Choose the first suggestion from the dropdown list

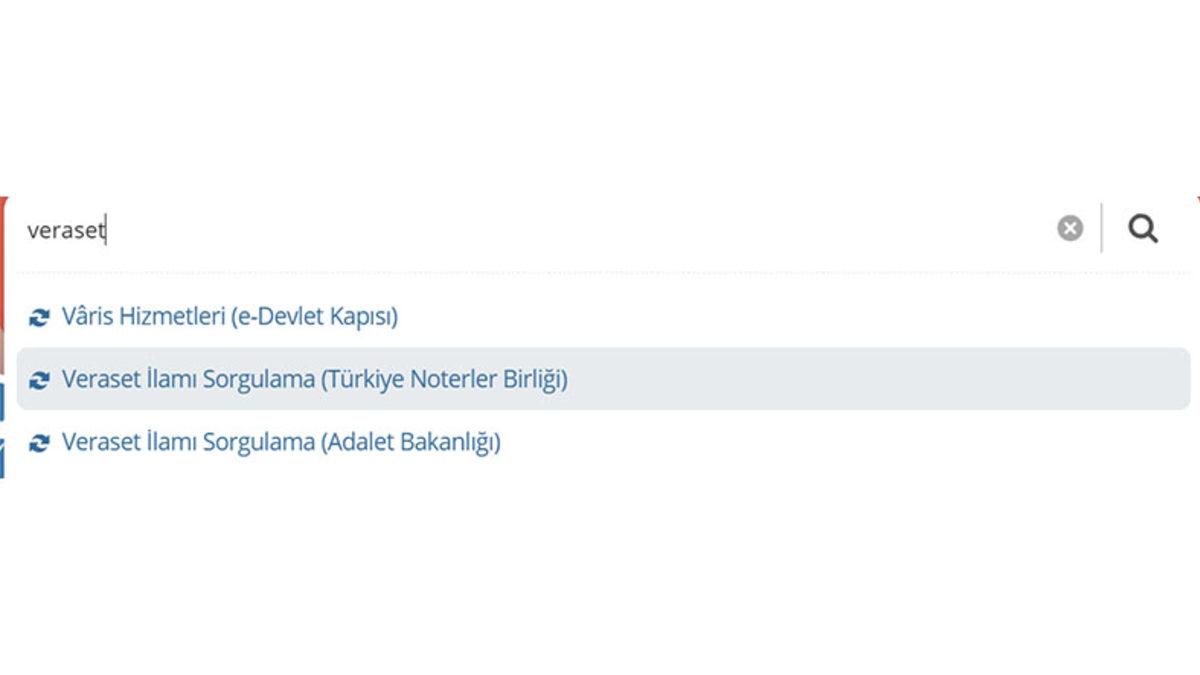[x=230, y=315]
